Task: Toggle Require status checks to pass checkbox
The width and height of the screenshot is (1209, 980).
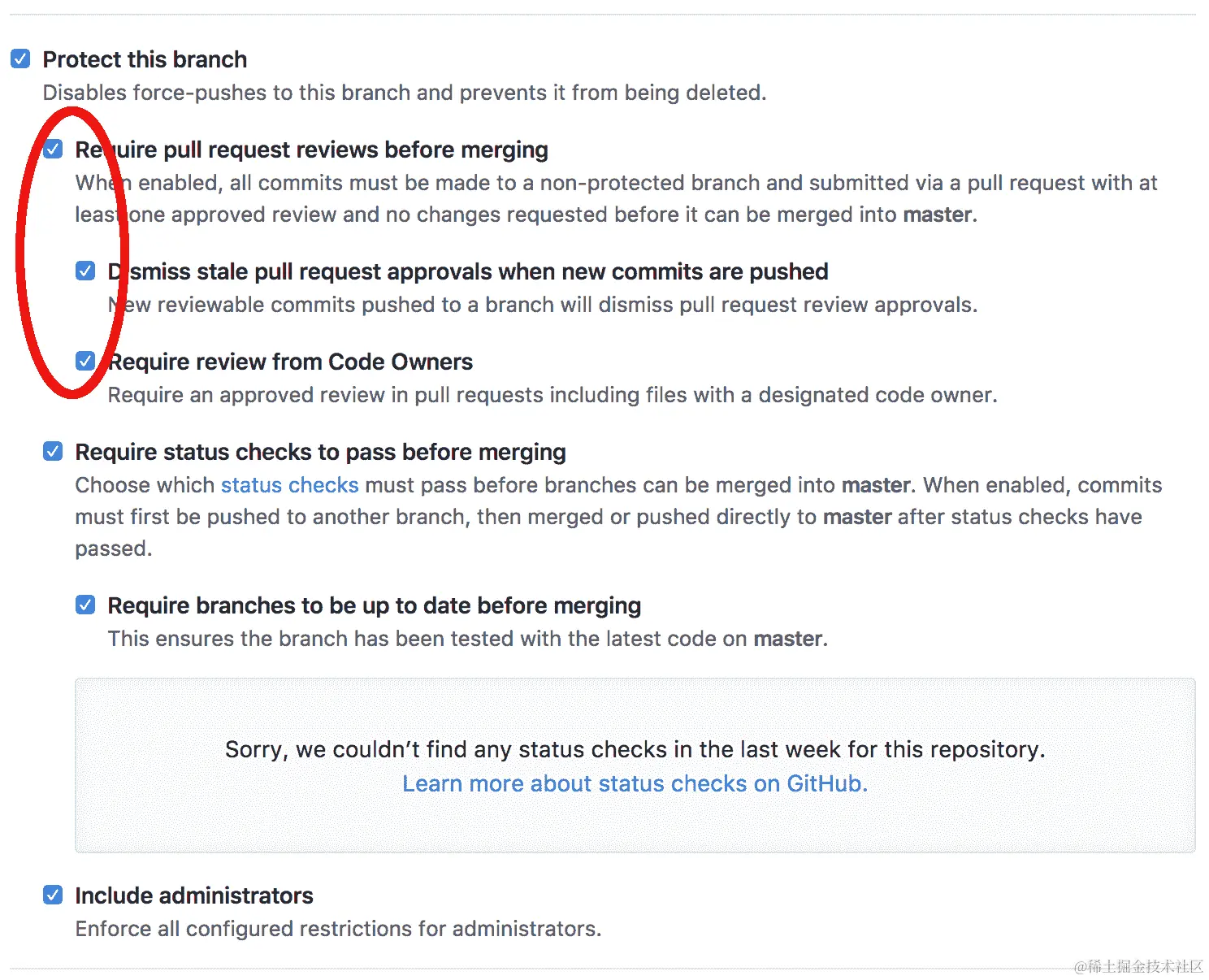Action: (x=54, y=451)
